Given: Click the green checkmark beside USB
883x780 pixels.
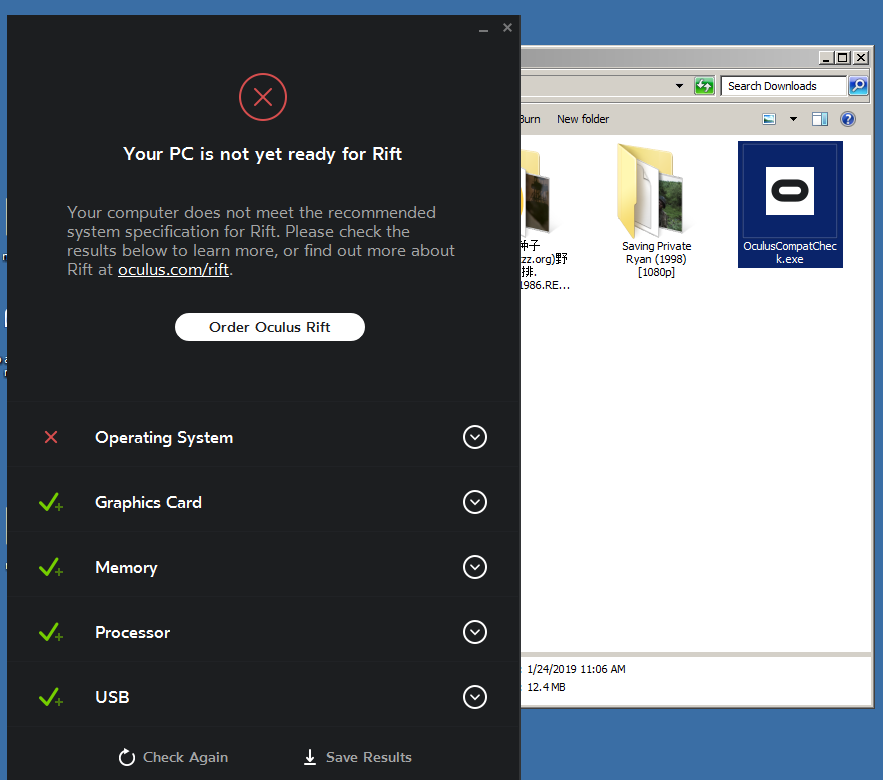Looking at the screenshot, I should pyautogui.click(x=51, y=697).
